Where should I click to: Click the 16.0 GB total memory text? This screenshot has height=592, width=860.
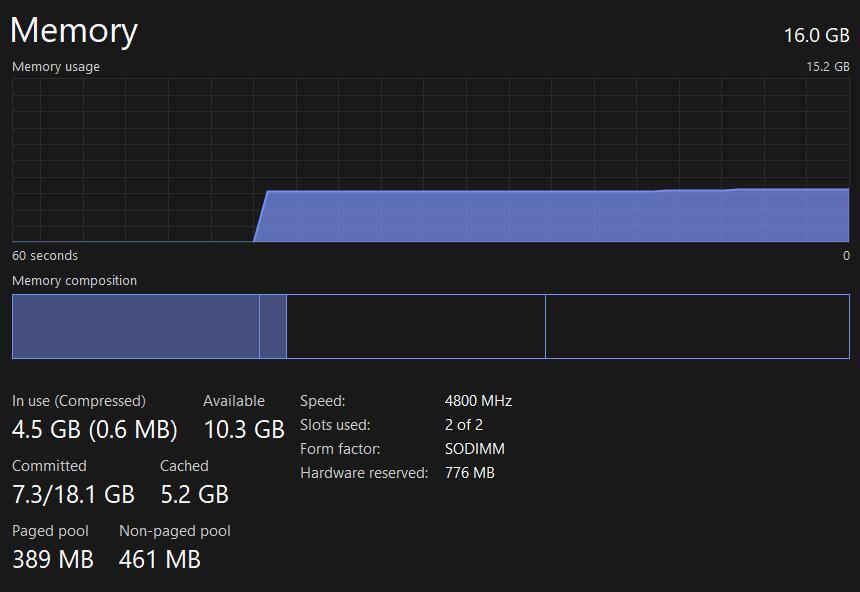(x=816, y=35)
